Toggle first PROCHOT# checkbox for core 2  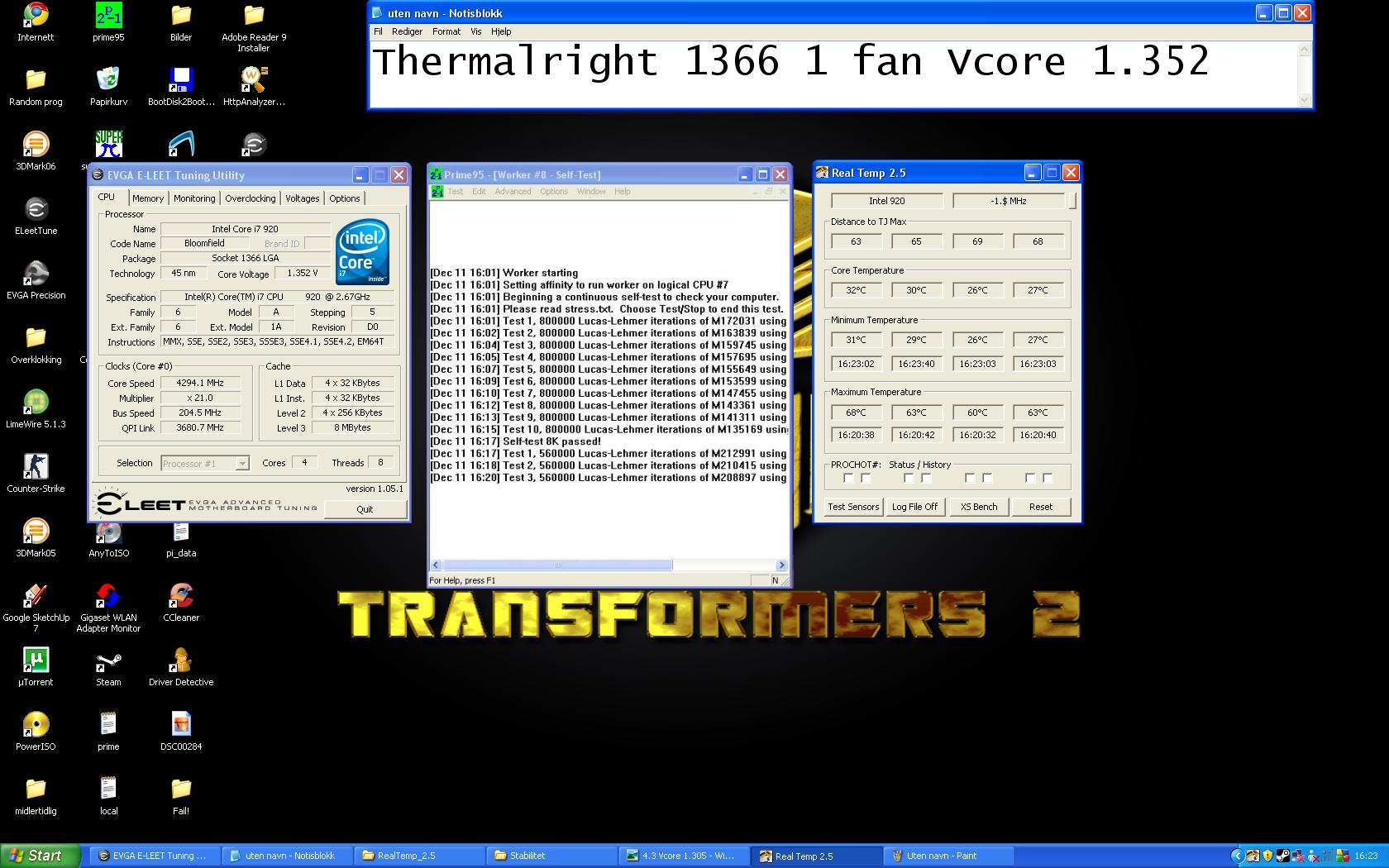pos(970,478)
